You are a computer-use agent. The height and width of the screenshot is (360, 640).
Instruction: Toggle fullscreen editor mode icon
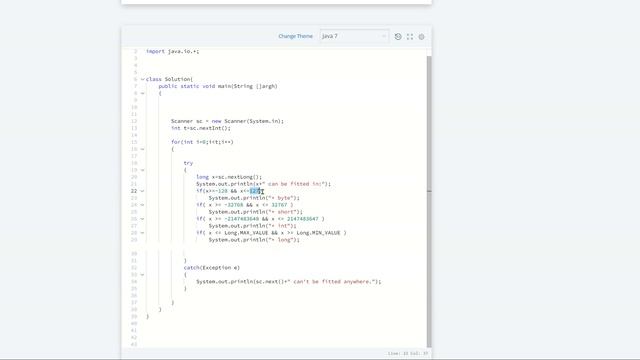[410, 36]
